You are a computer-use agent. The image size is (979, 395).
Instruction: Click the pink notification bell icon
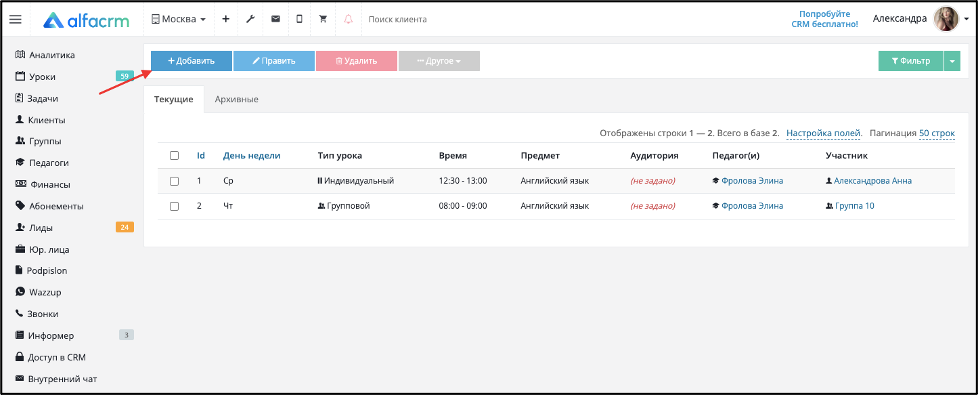(348, 19)
